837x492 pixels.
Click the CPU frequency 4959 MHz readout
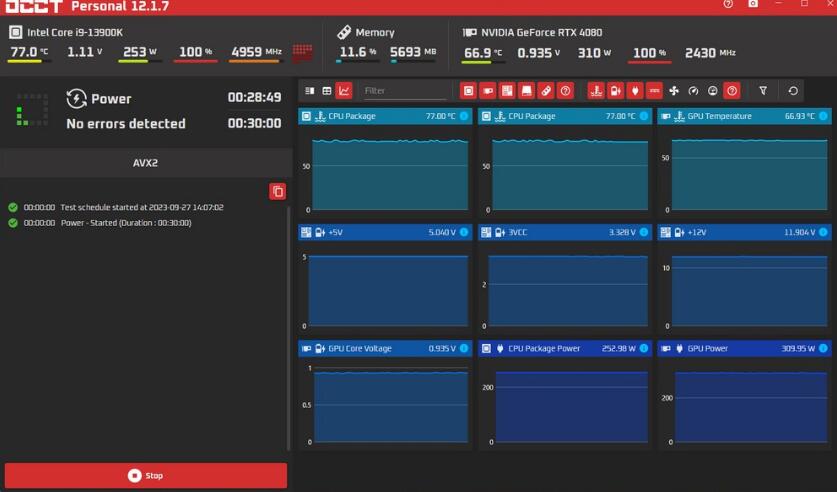[256, 52]
